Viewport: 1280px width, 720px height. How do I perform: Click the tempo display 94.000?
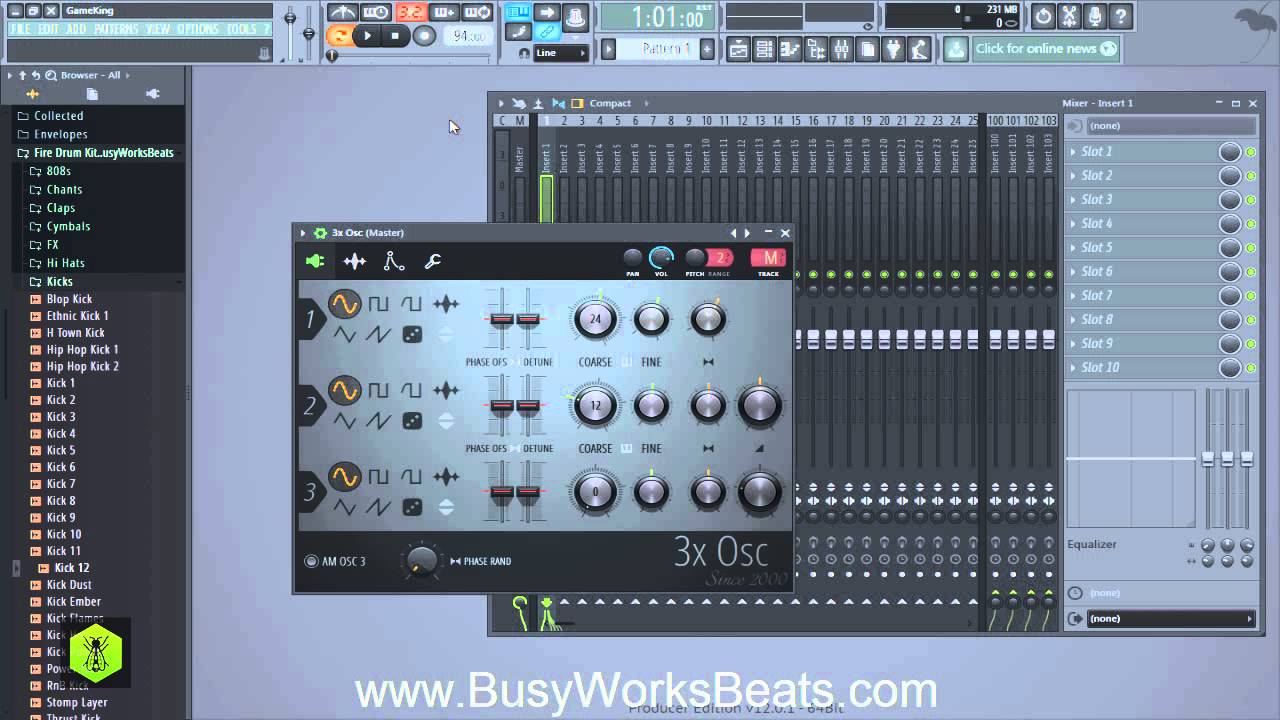click(469, 36)
